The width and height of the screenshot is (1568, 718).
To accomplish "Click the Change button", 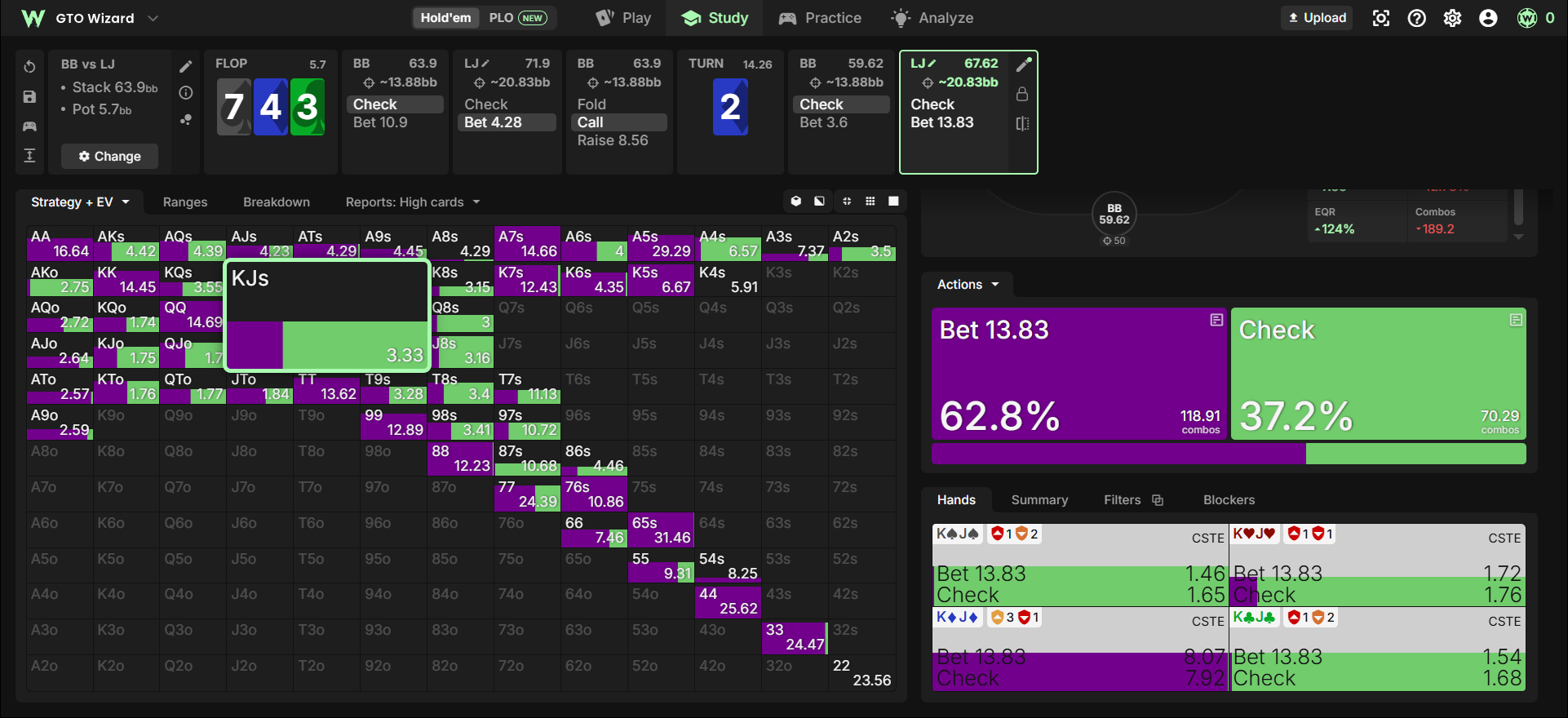I will click(x=109, y=156).
